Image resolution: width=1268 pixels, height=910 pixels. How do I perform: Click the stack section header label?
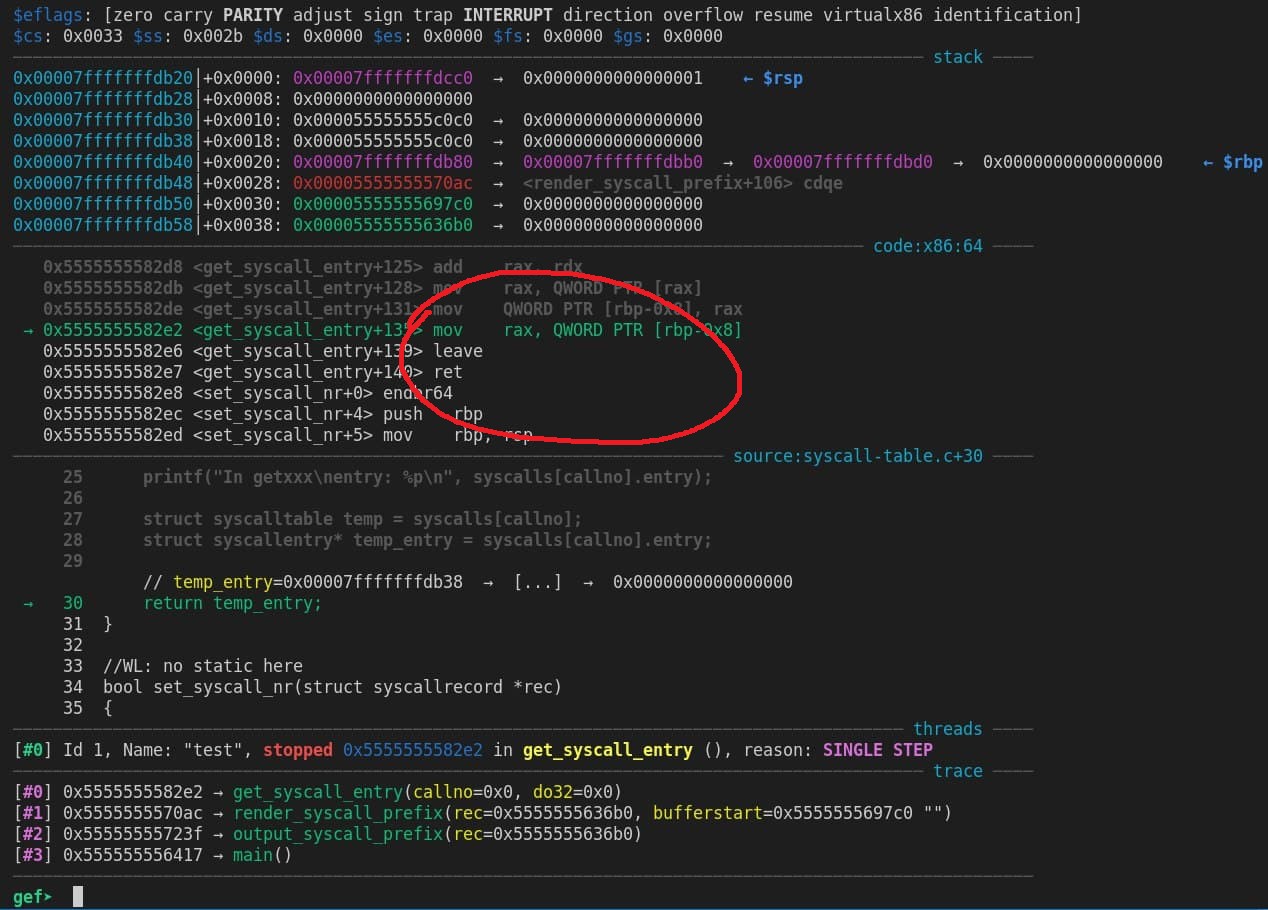point(957,57)
